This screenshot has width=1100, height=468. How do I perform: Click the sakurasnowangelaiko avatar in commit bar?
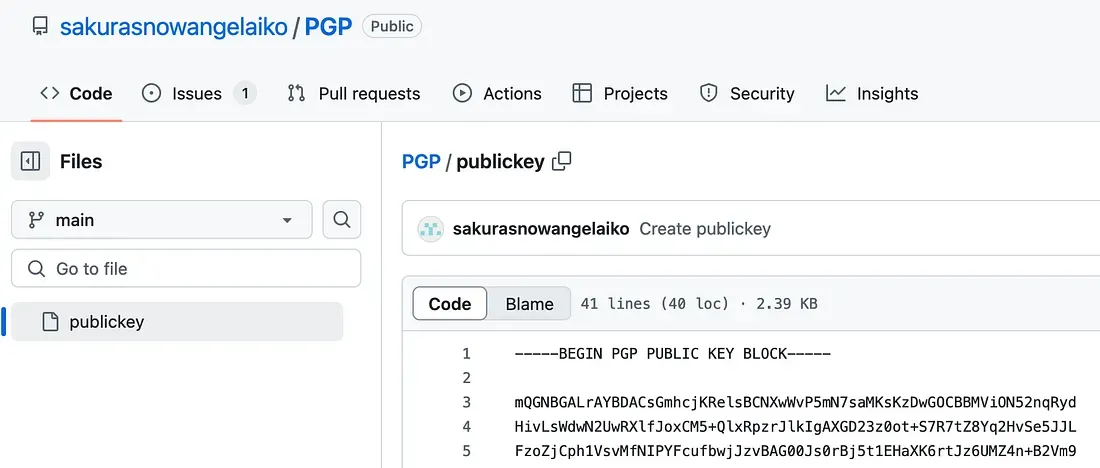(x=430, y=229)
